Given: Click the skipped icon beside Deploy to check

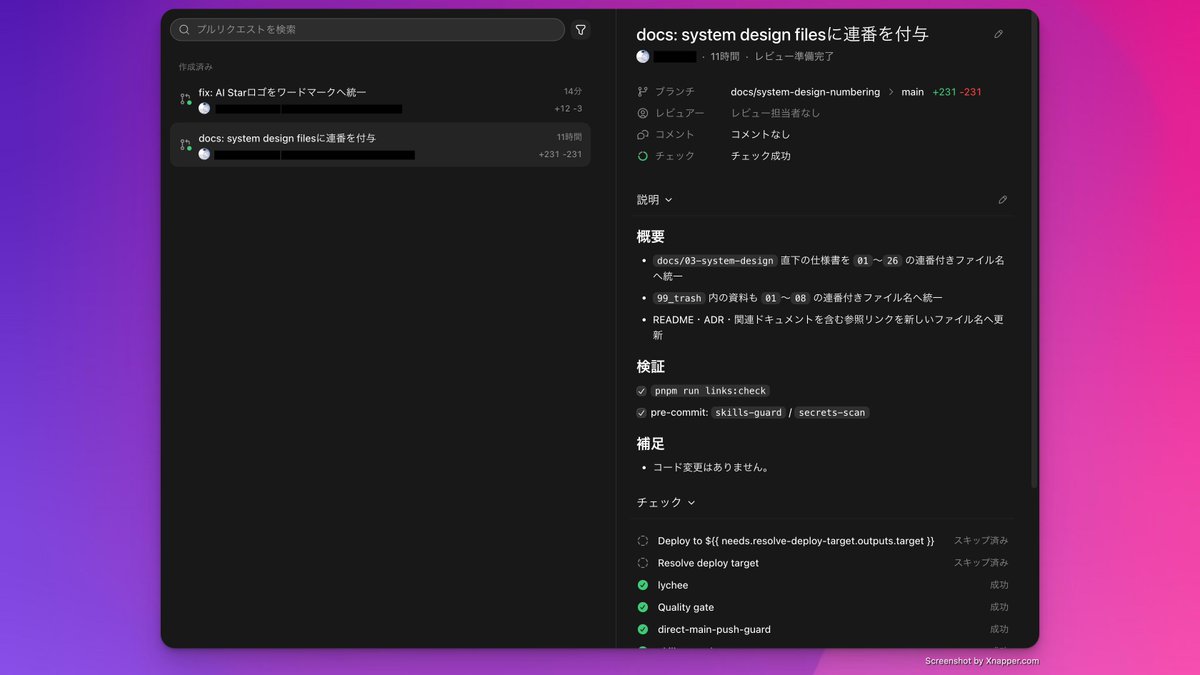Looking at the screenshot, I should pos(643,541).
